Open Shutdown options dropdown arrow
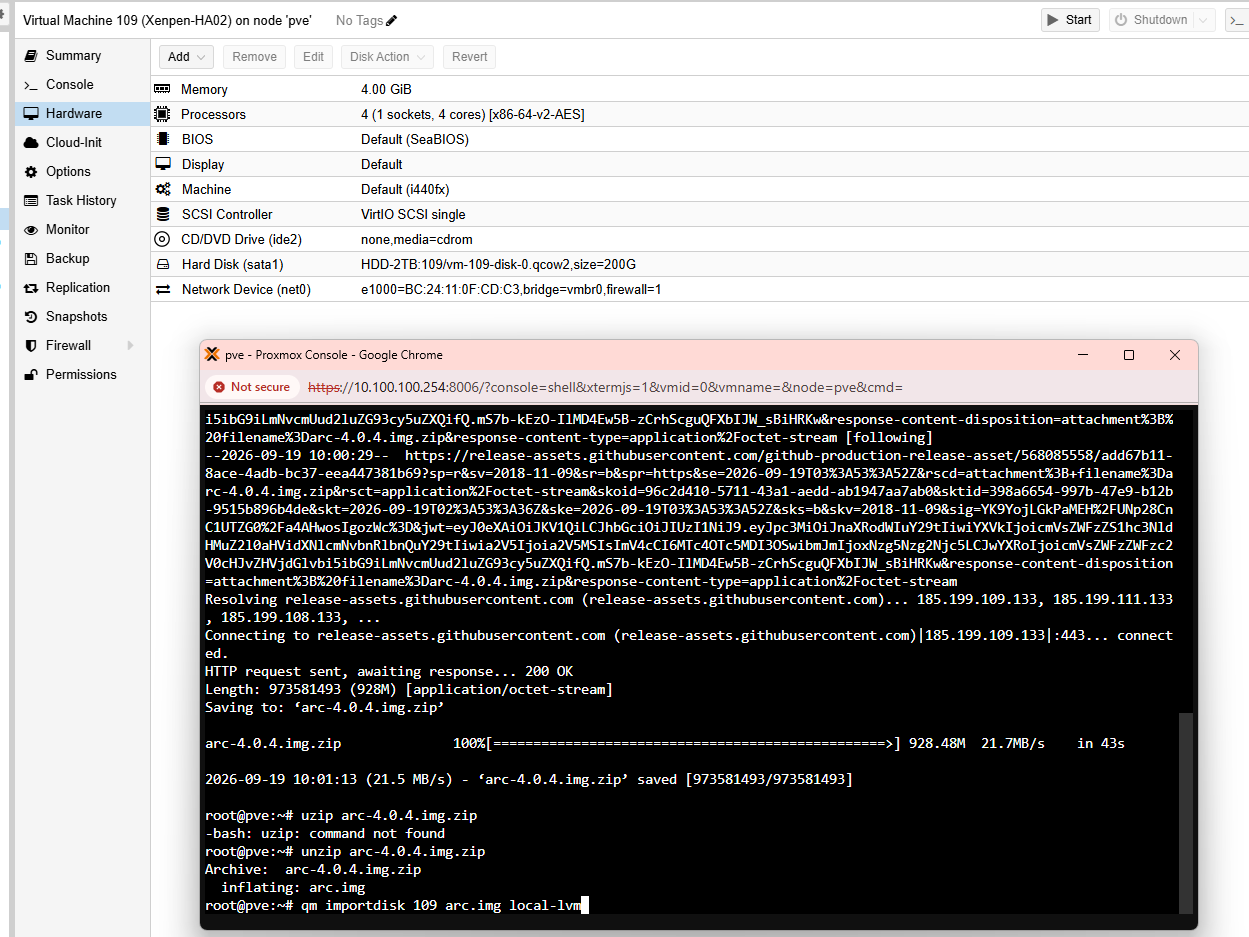Image resolution: width=1249 pixels, height=937 pixels. [1204, 20]
